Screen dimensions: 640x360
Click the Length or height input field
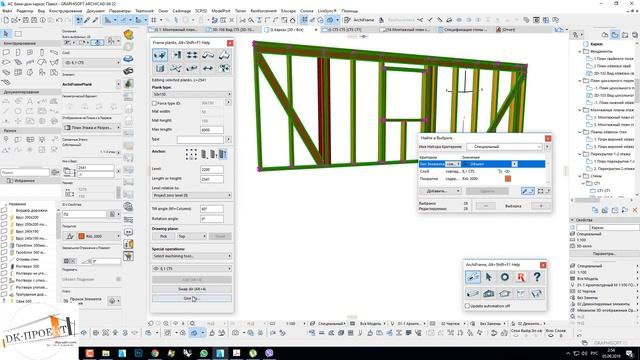(212, 179)
